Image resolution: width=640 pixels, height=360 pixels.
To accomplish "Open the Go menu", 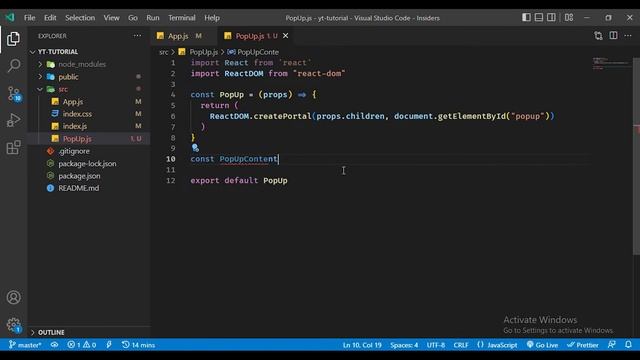I will click(133, 18).
